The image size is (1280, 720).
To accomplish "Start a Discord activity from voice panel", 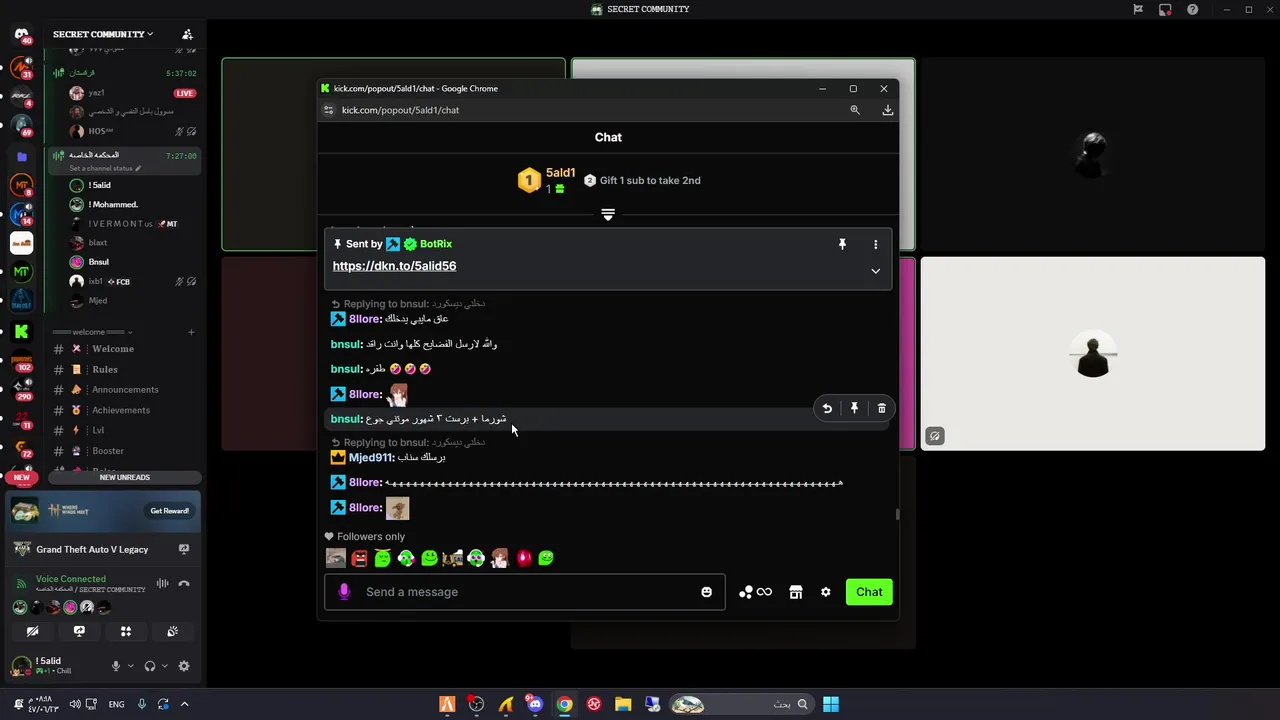I will pyautogui.click(x=126, y=631).
